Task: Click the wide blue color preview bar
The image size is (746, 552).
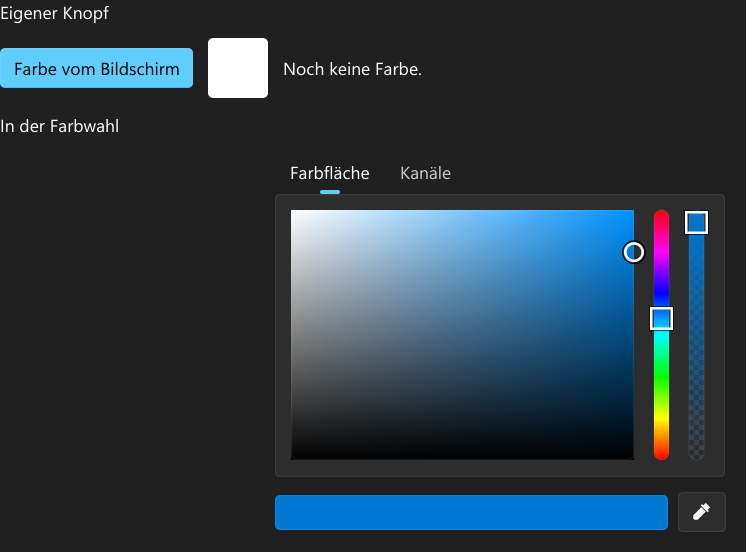Action: pos(471,513)
